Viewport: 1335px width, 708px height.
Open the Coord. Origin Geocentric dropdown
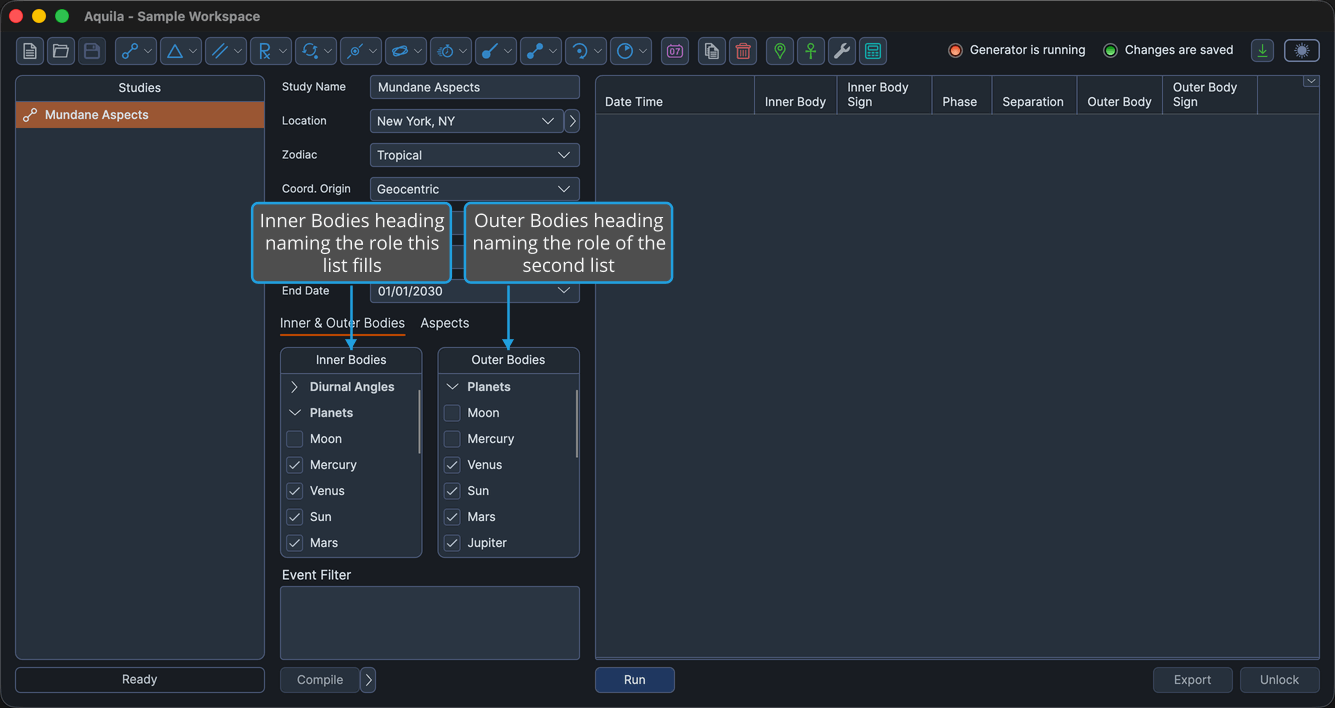click(x=475, y=189)
